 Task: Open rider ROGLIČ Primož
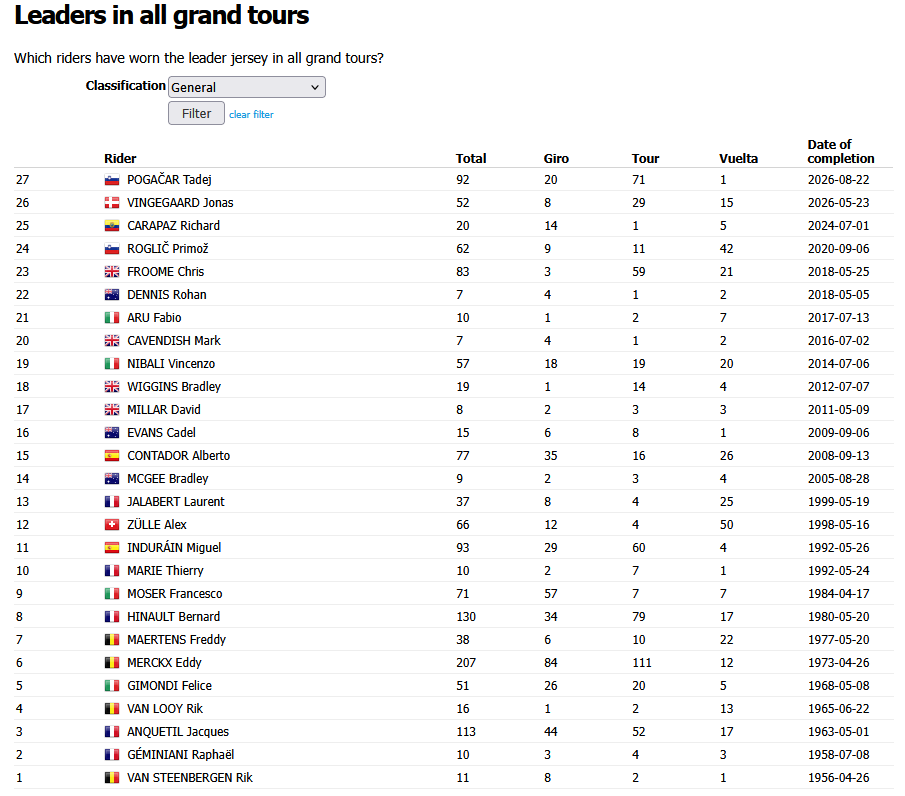(167, 249)
